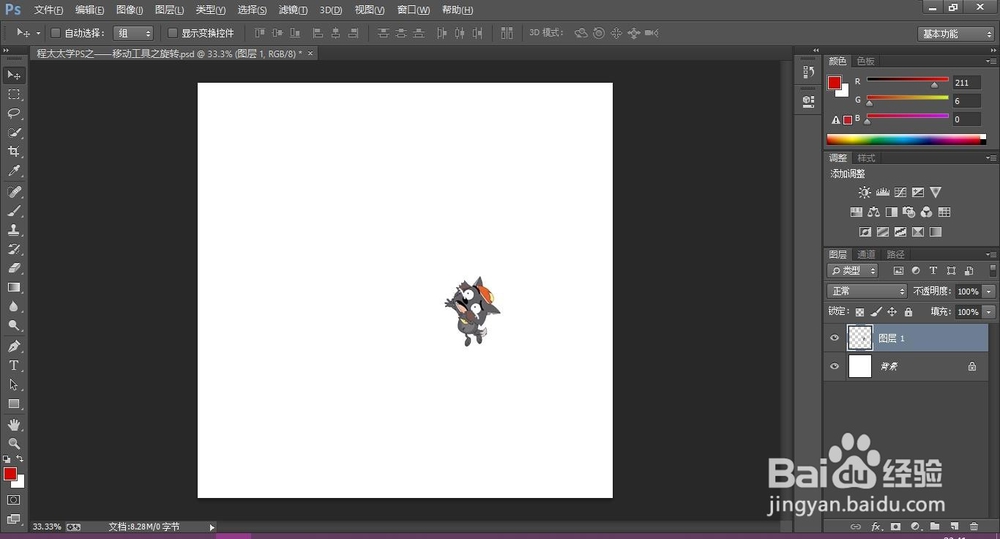Delete layer with trash icon

tap(974, 526)
